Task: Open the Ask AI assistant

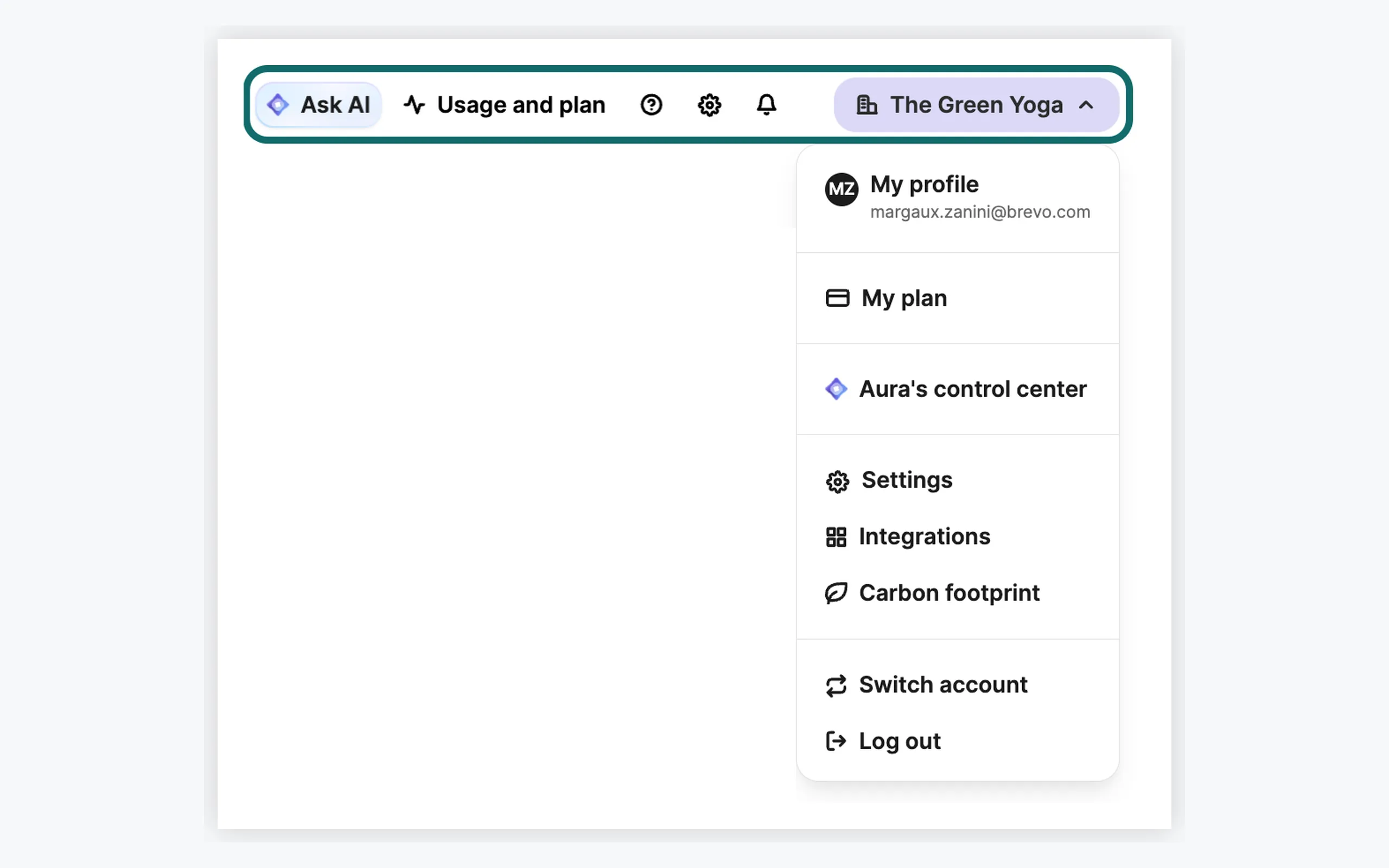Action: pyautogui.click(x=318, y=105)
